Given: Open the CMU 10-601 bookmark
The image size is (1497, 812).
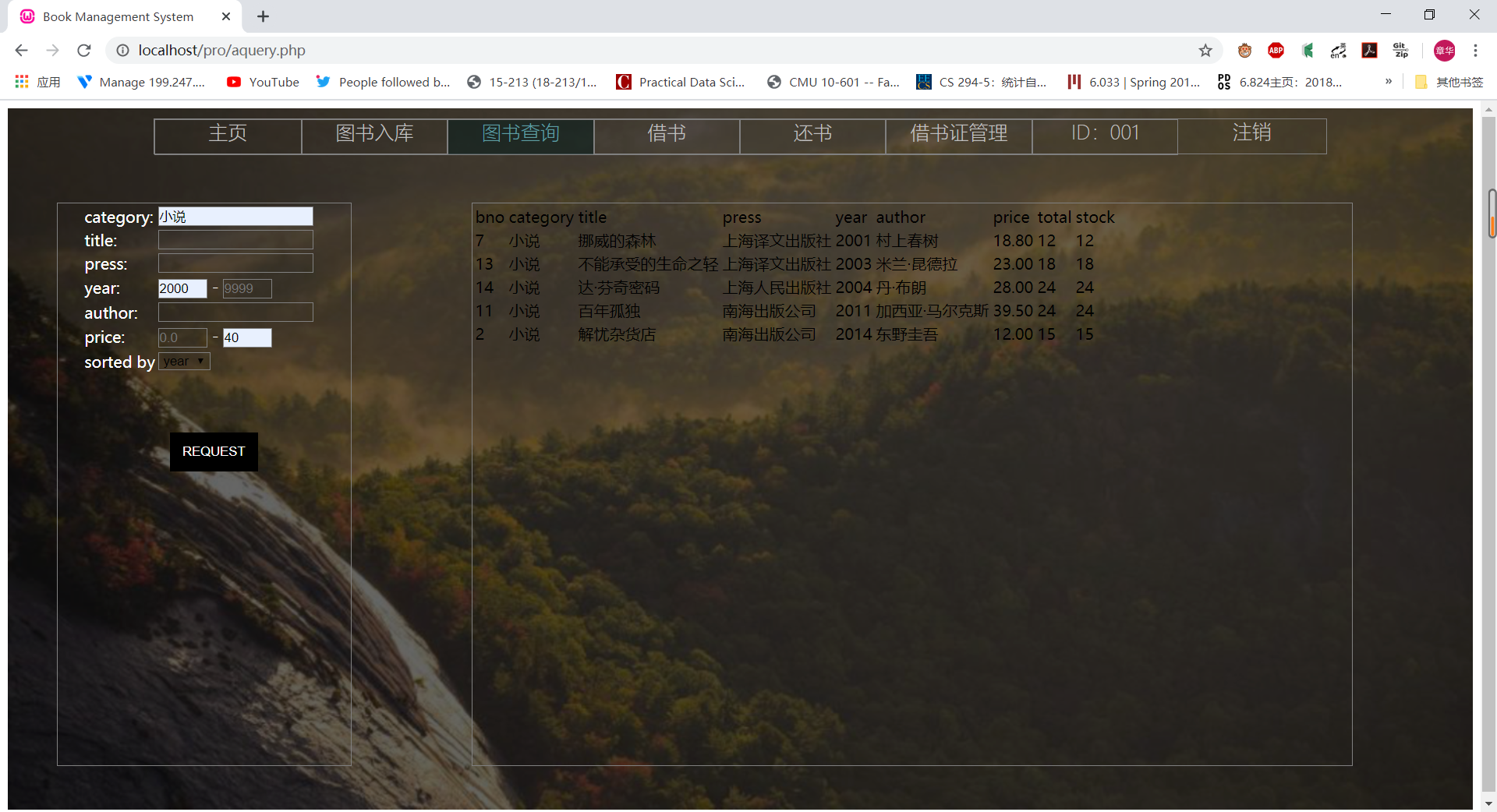Looking at the screenshot, I should click(x=833, y=82).
